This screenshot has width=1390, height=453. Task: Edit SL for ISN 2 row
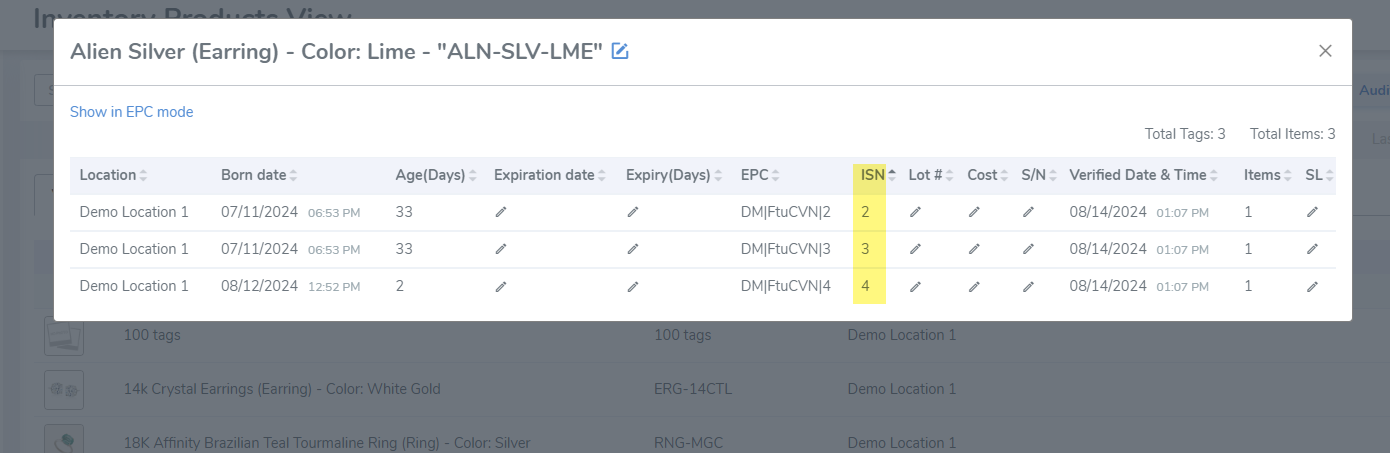(1312, 212)
